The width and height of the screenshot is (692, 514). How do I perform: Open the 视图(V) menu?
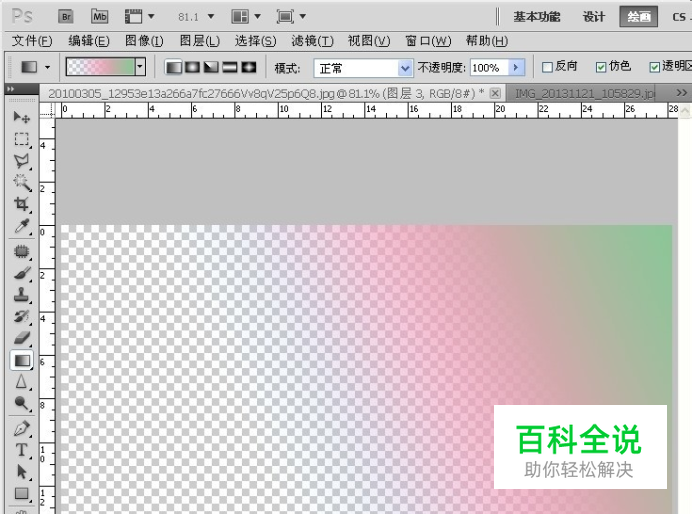(x=369, y=41)
